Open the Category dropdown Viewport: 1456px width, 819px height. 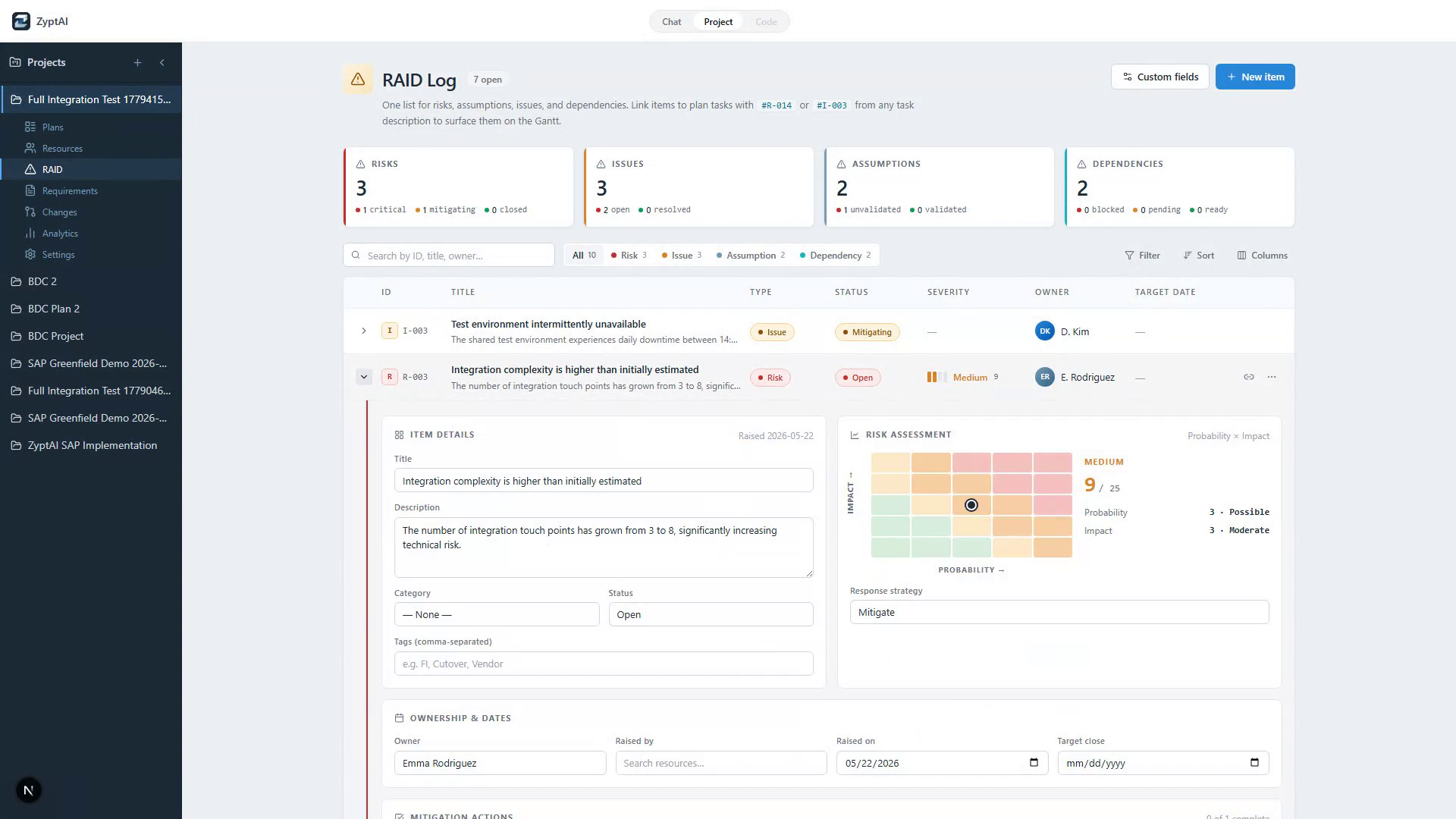[497, 614]
